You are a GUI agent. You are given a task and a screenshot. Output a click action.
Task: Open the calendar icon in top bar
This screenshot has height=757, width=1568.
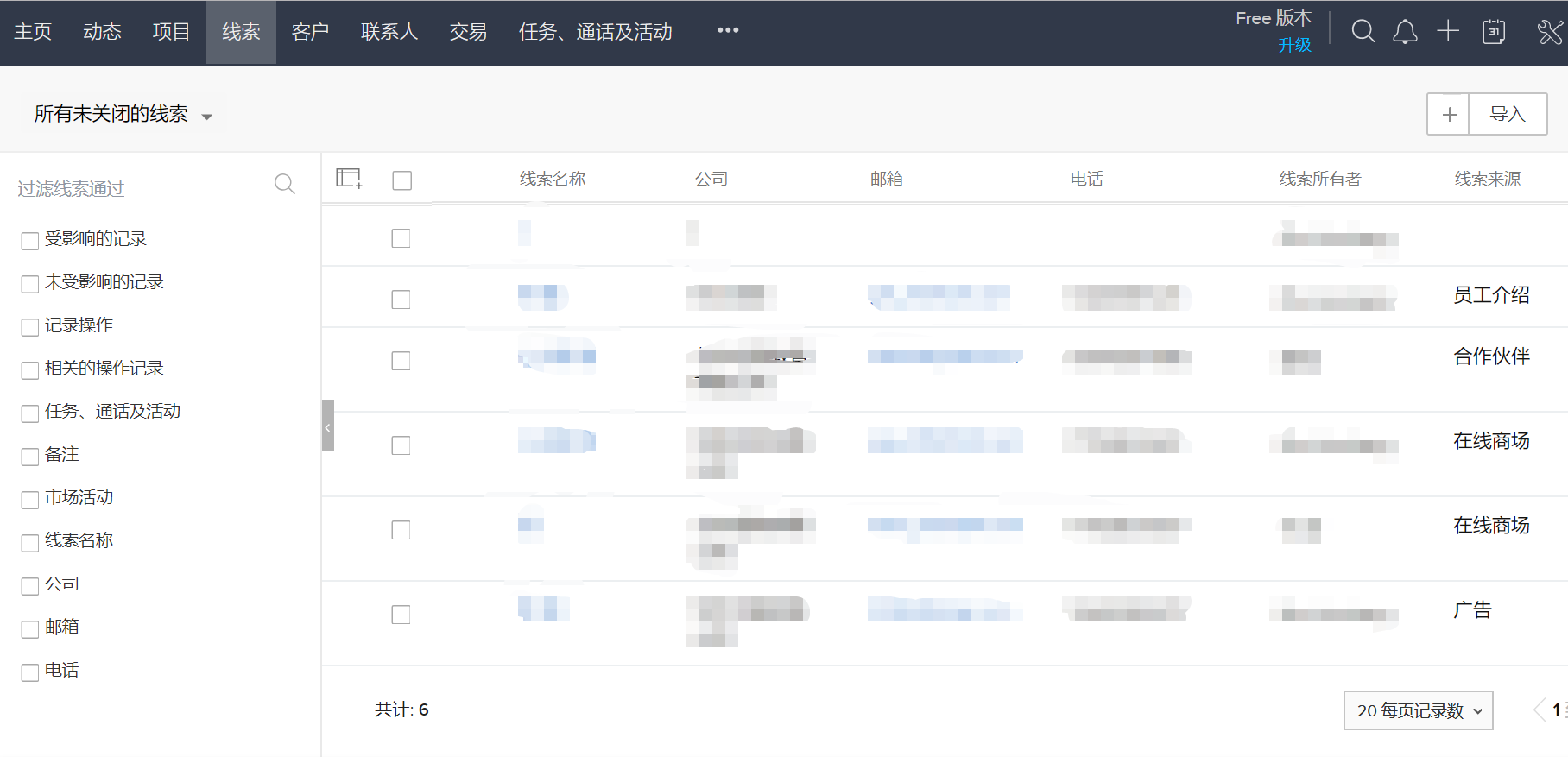click(1494, 32)
